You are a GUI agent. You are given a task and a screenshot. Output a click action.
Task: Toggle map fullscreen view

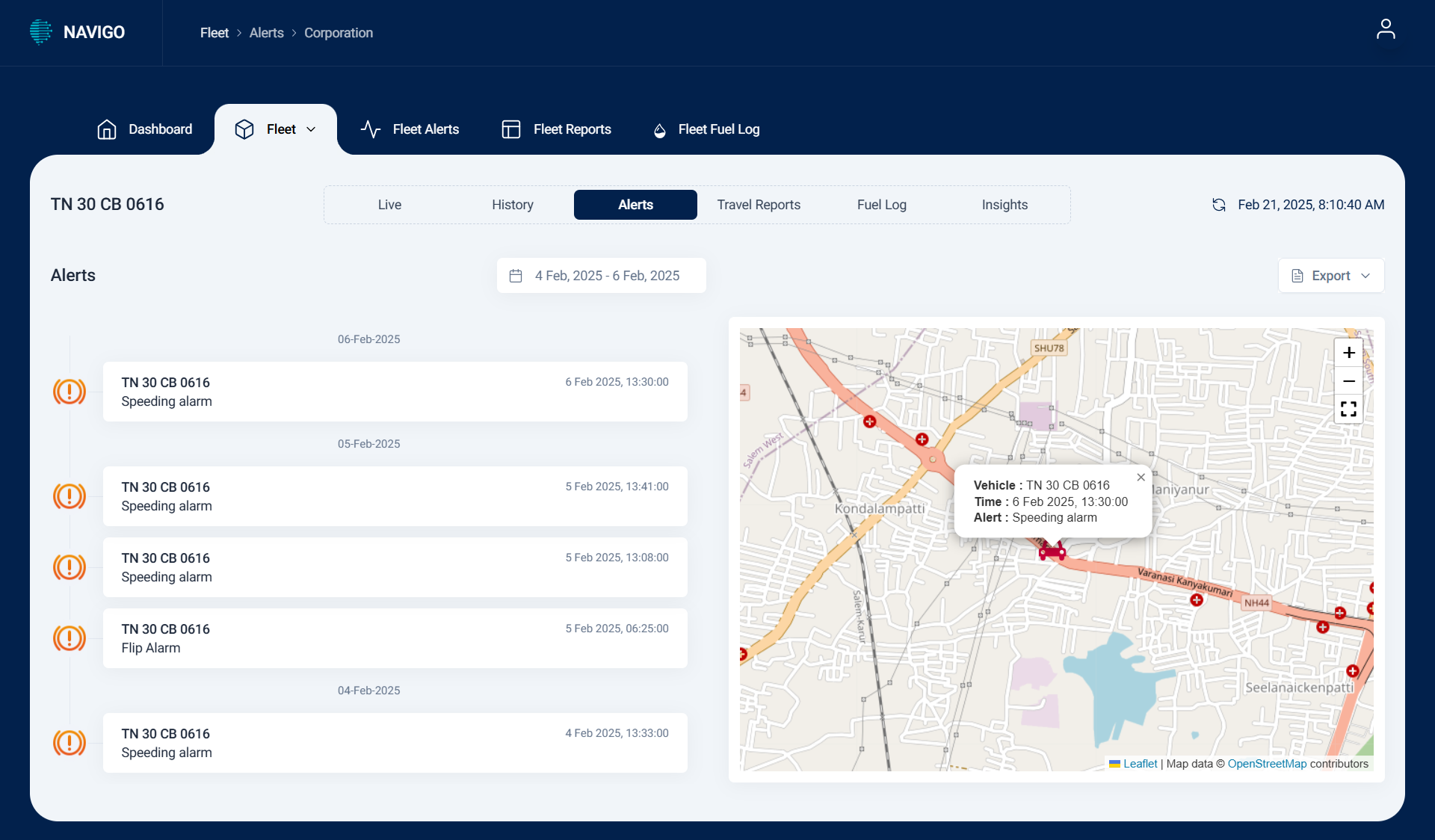[x=1348, y=409]
